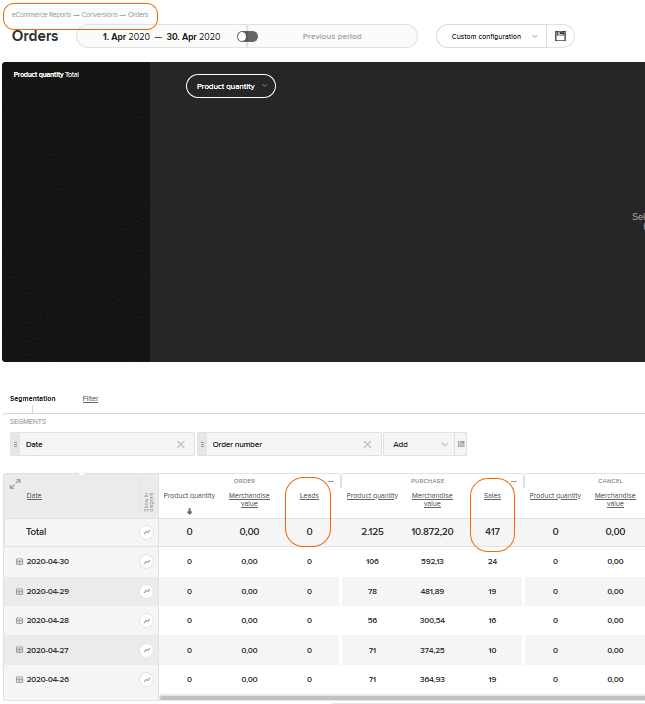Sort table by the Date column header
Image resolution: width=645 pixels, height=704 pixels.
click(34, 496)
